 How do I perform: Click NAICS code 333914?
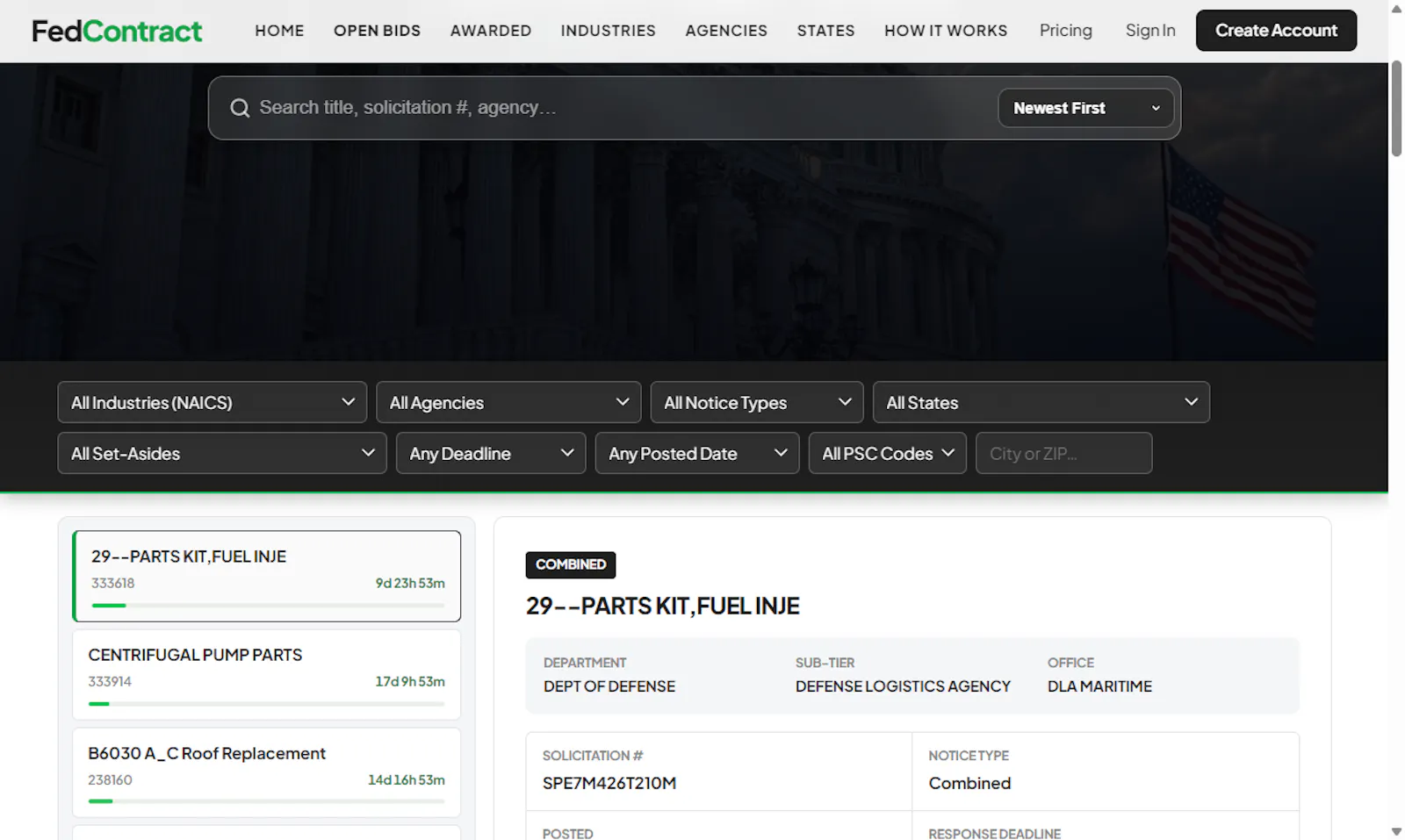(110, 681)
